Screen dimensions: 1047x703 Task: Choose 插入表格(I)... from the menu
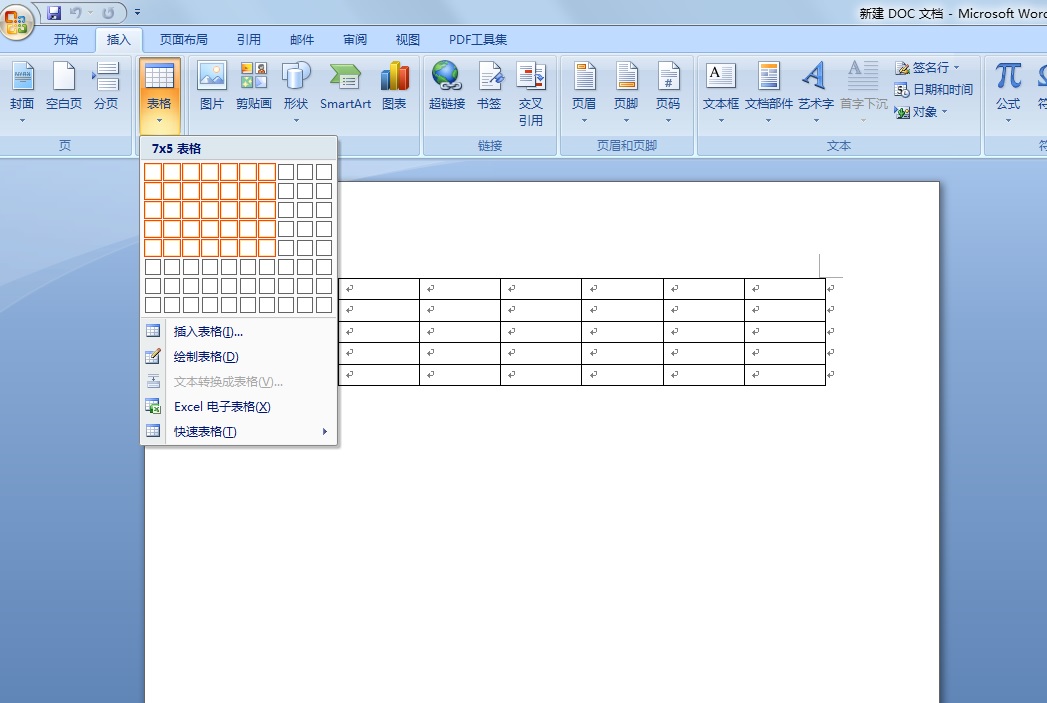pos(238,331)
